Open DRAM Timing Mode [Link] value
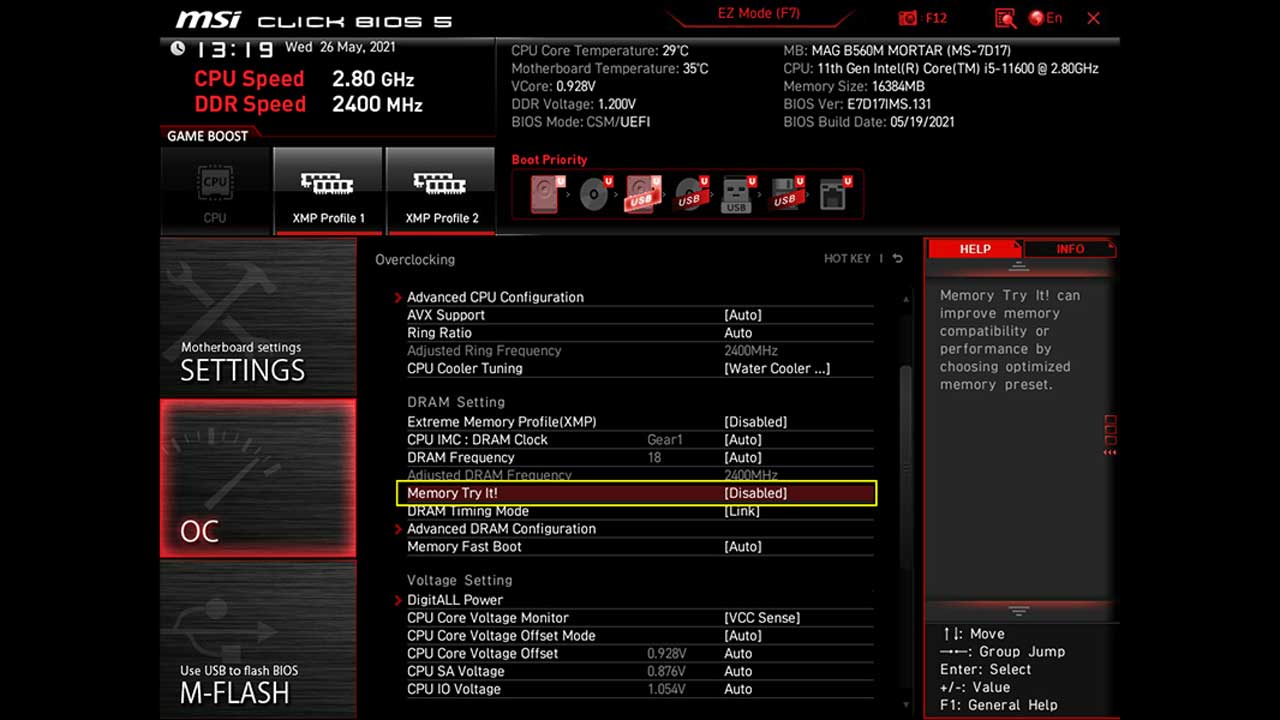 742,511
